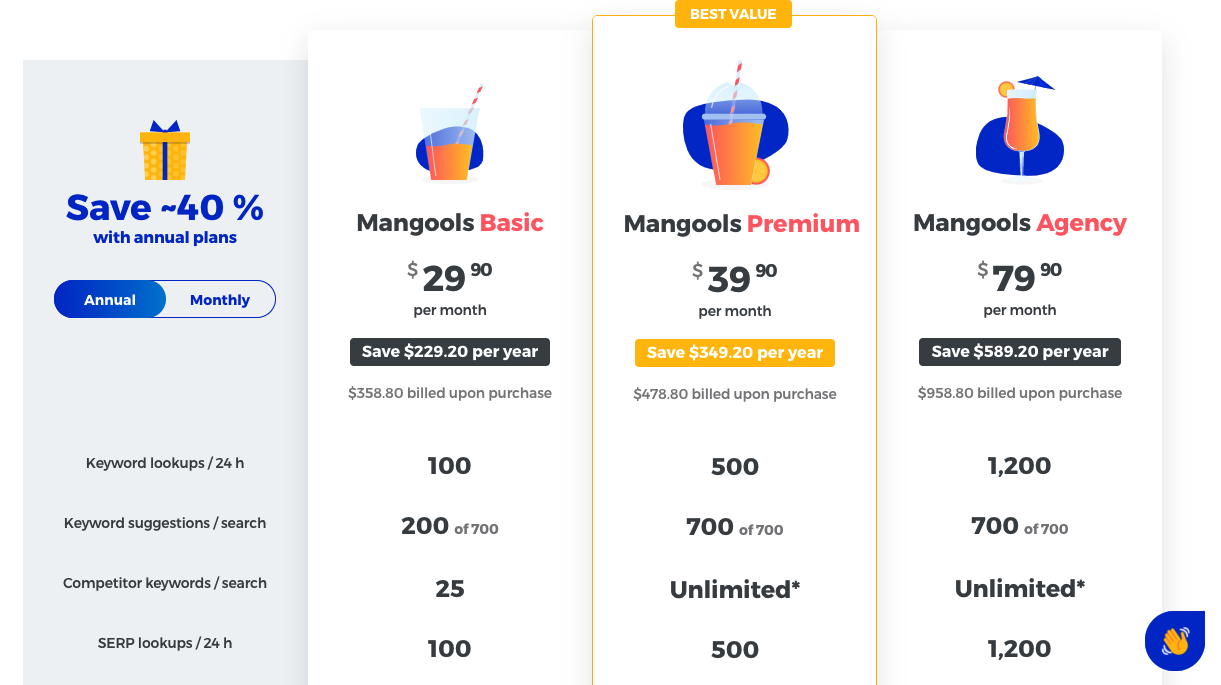Click the Mangools Premium smoothie cup icon
This screenshot has height=685, width=1221.
coord(734,123)
